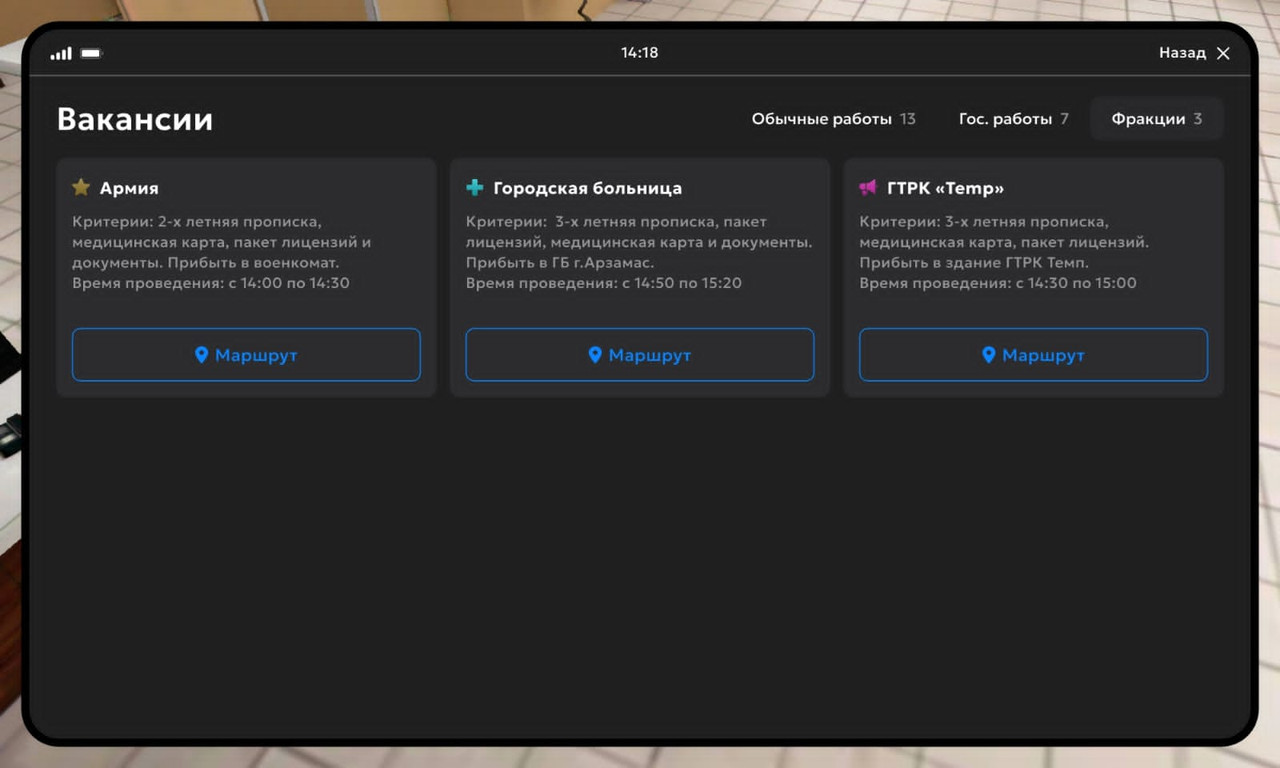Click the gold star icon next to Армия
1280x768 pixels.
coord(81,187)
